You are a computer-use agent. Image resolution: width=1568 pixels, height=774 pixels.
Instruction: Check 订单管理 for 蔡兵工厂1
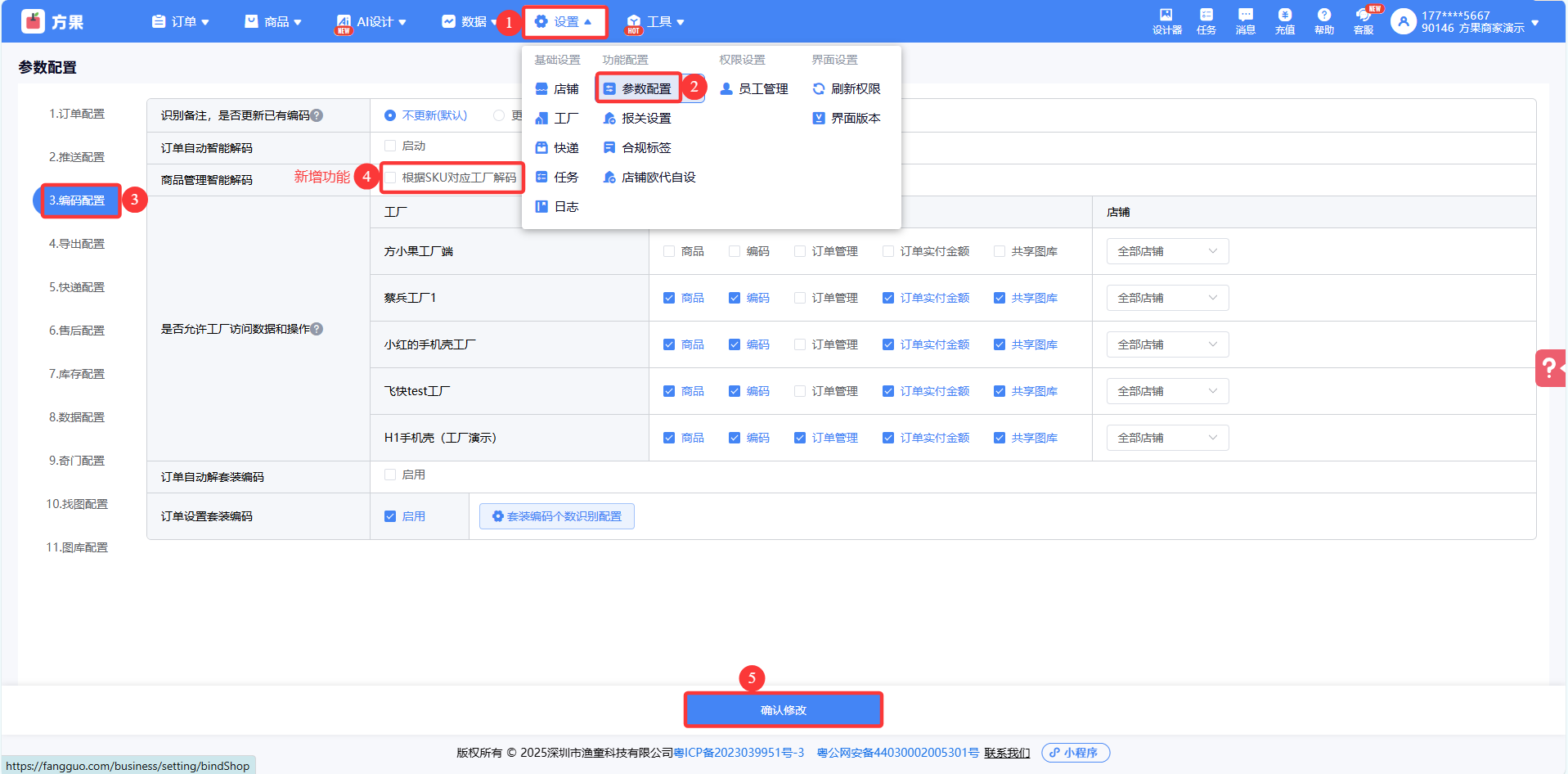point(800,298)
